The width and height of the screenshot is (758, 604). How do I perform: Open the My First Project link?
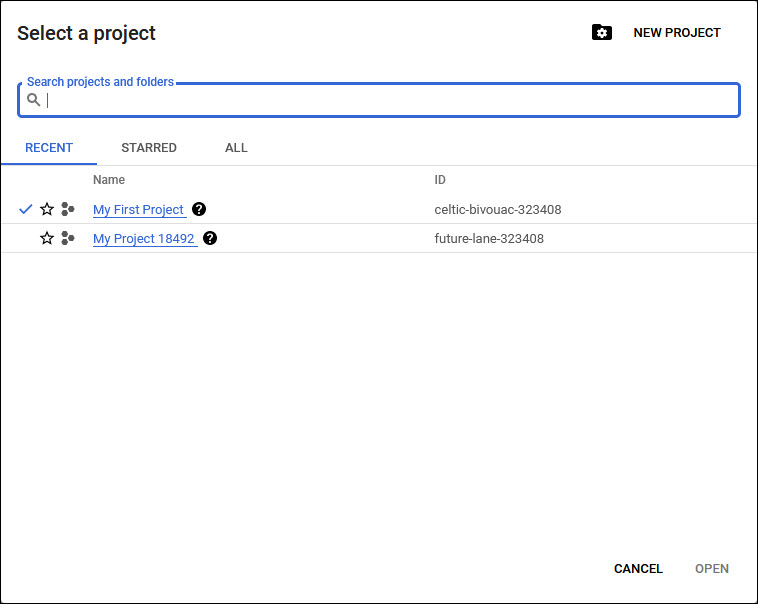coord(138,210)
